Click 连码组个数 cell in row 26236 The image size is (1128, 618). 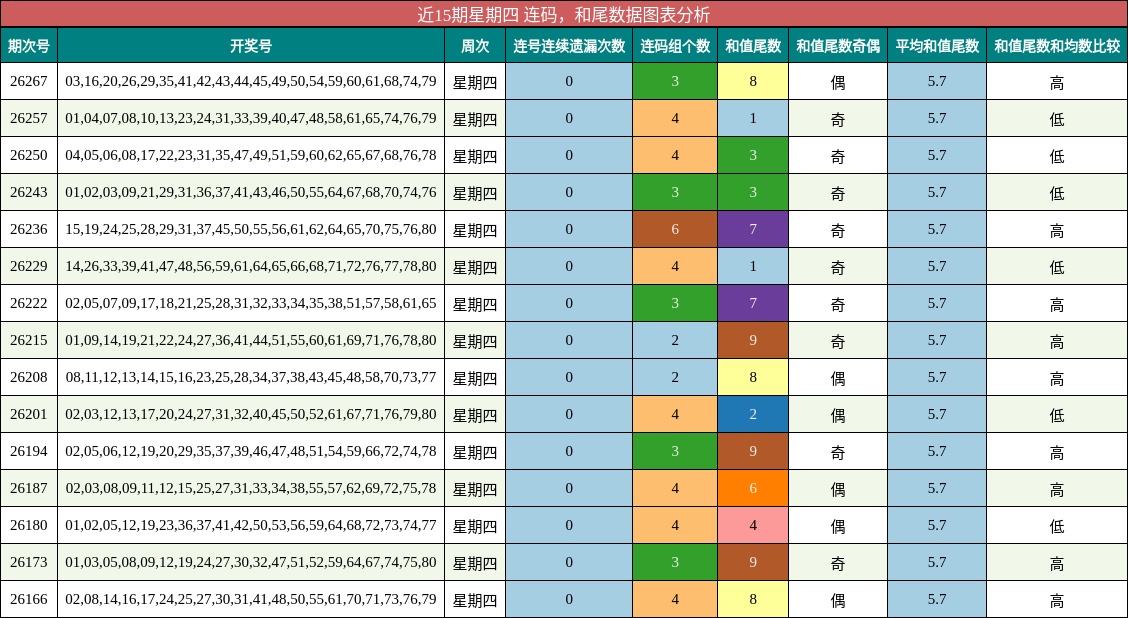pyautogui.click(x=675, y=230)
